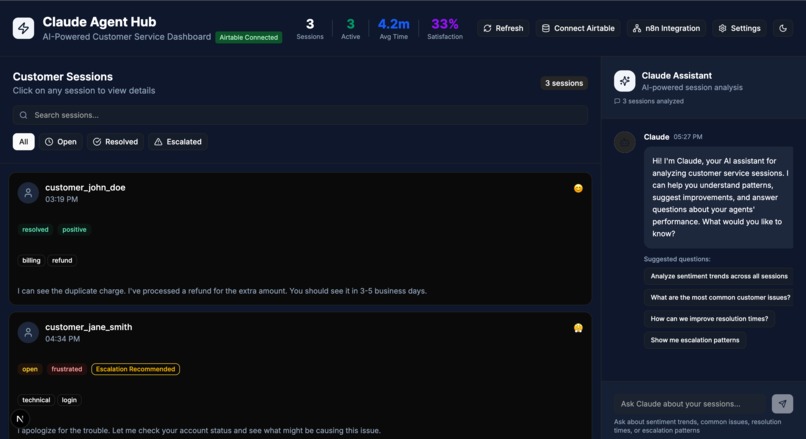
Task: Click the 4.2m Avg Time stat
Action: point(394,29)
